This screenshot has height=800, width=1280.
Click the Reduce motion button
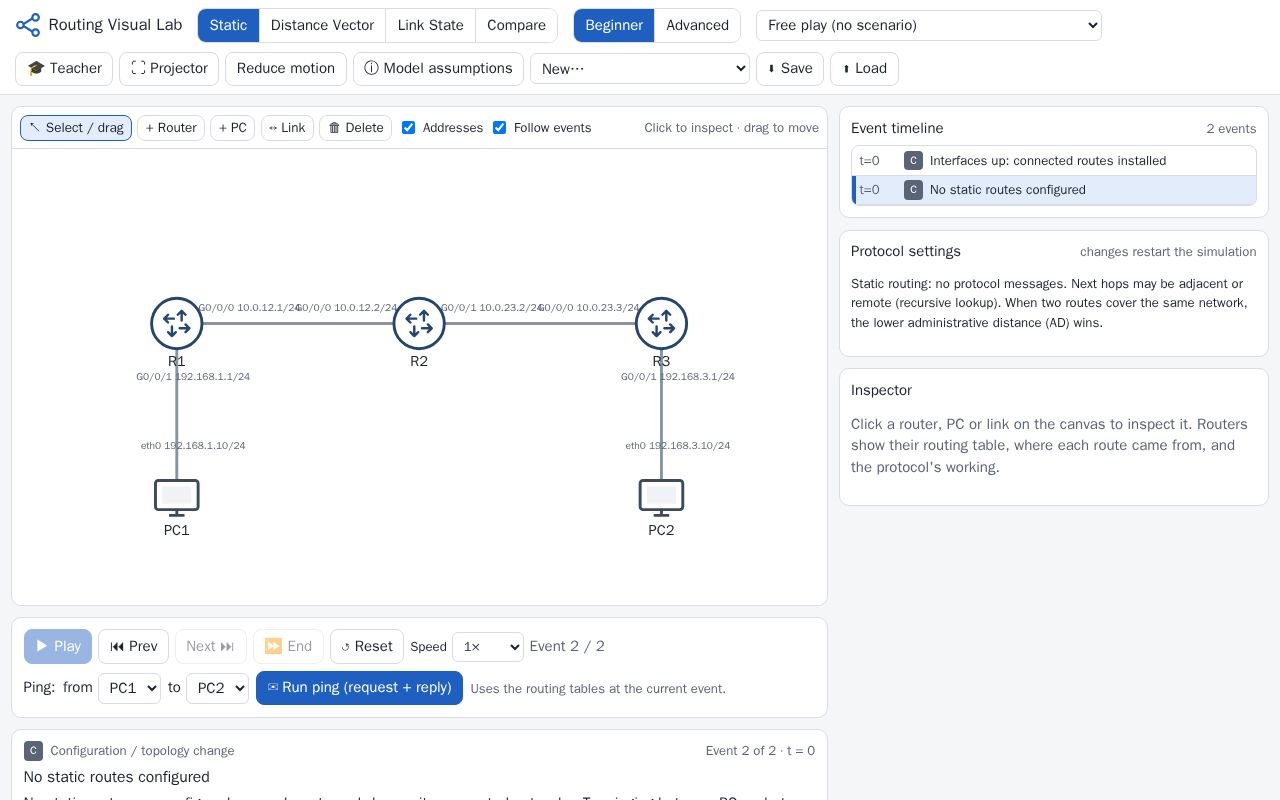point(286,69)
